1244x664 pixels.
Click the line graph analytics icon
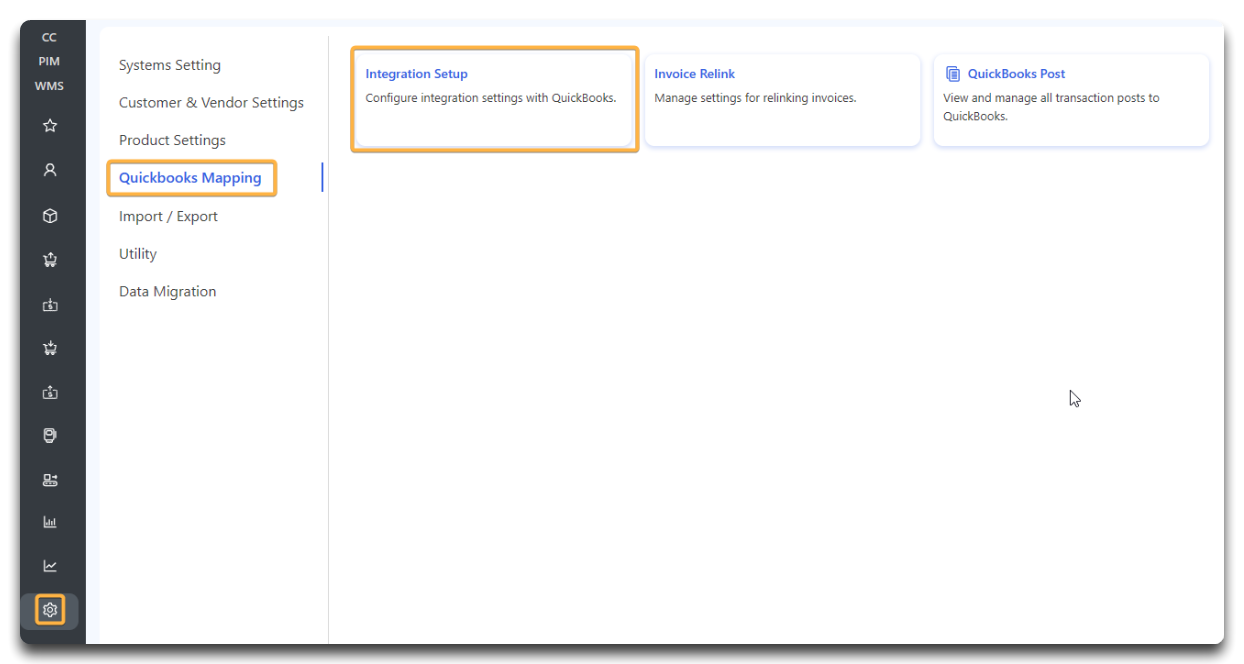(x=50, y=566)
